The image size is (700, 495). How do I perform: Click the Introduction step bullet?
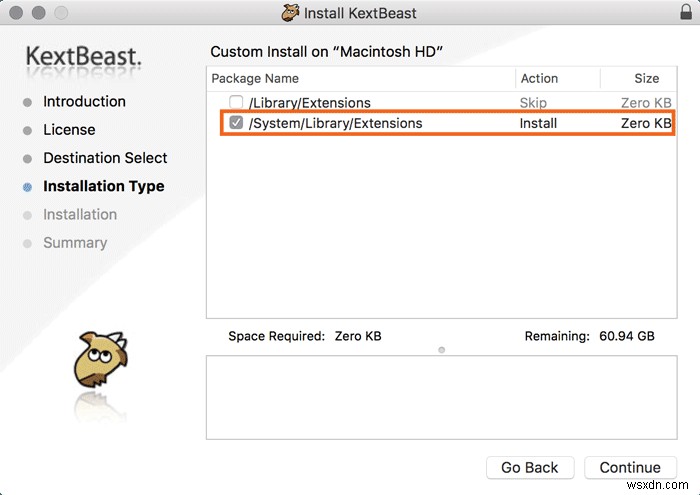tap(28, 102)
